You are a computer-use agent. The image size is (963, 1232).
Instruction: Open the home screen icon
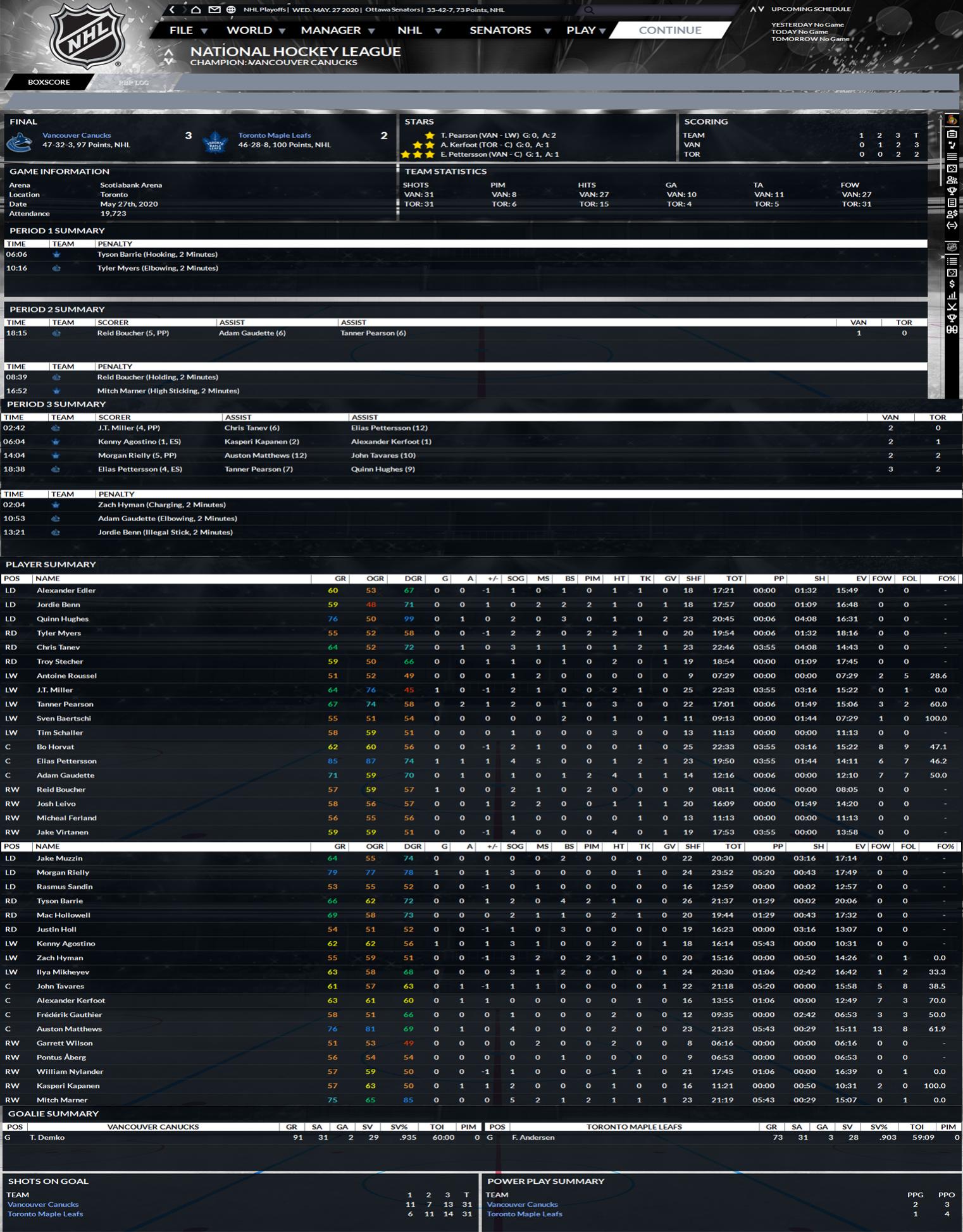[x=196, y=9]
